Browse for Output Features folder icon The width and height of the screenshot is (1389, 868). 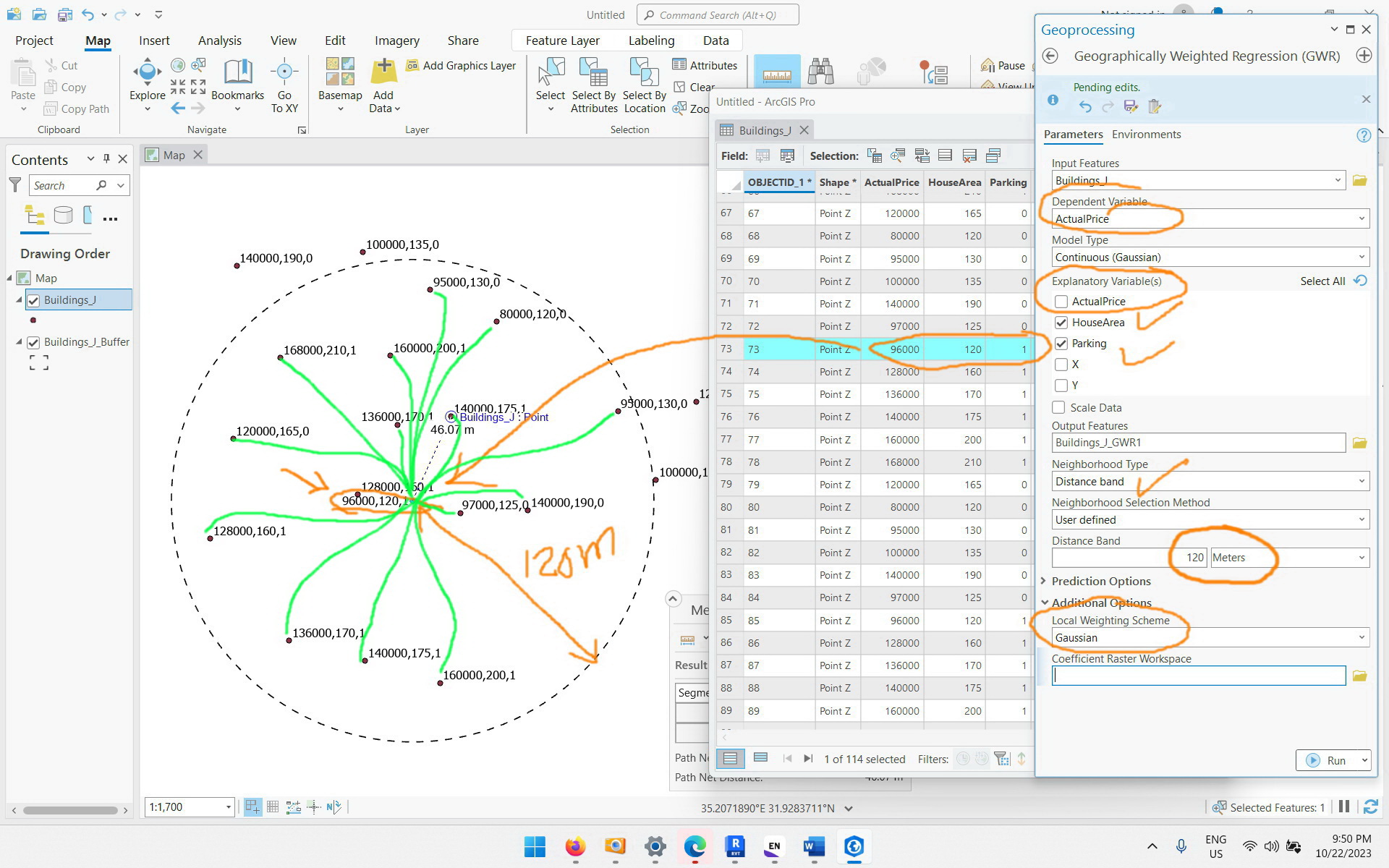(1359, 443)
